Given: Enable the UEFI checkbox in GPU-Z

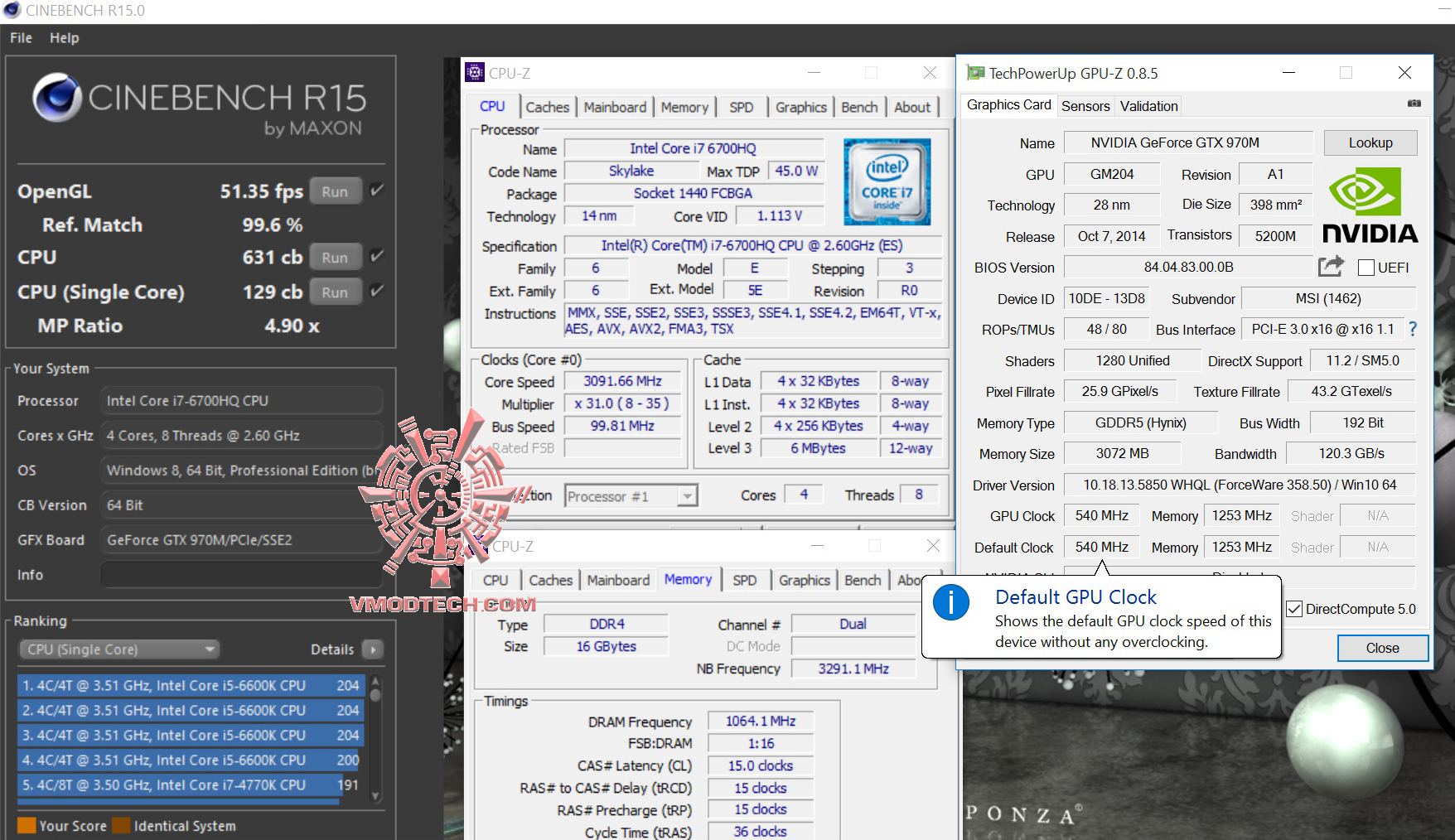Looking at the screenshot, I should [1366, 268].
